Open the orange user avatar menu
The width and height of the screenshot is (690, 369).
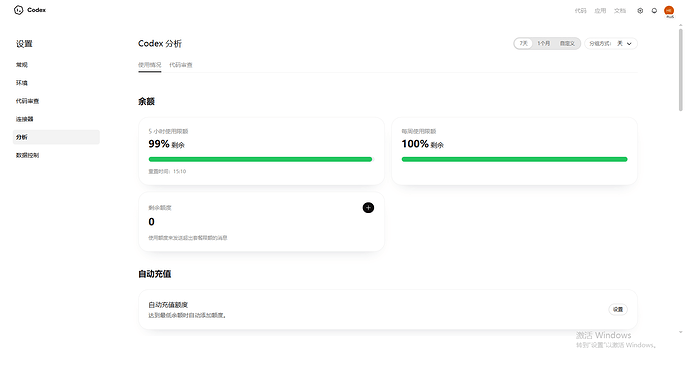pyautogui.click(x=669, y=11)
